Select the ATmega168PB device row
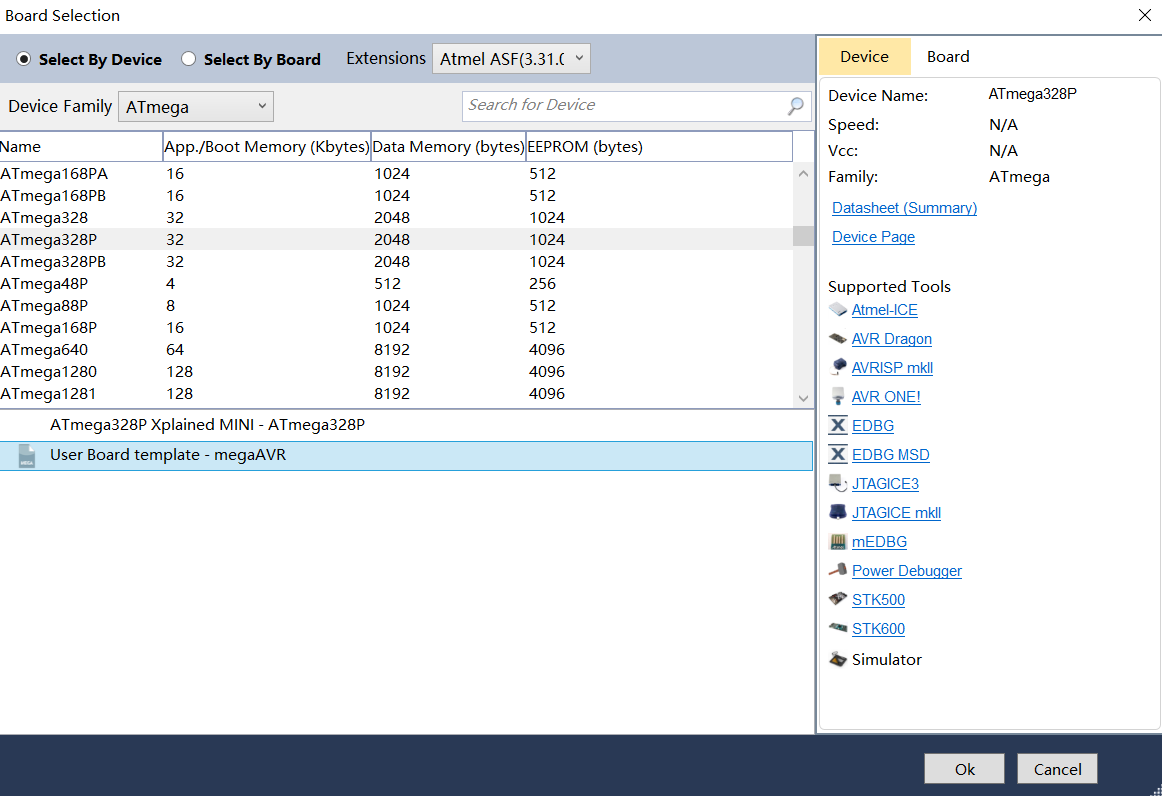Screen dimensions: 1162x796 (x=396, y=196)
